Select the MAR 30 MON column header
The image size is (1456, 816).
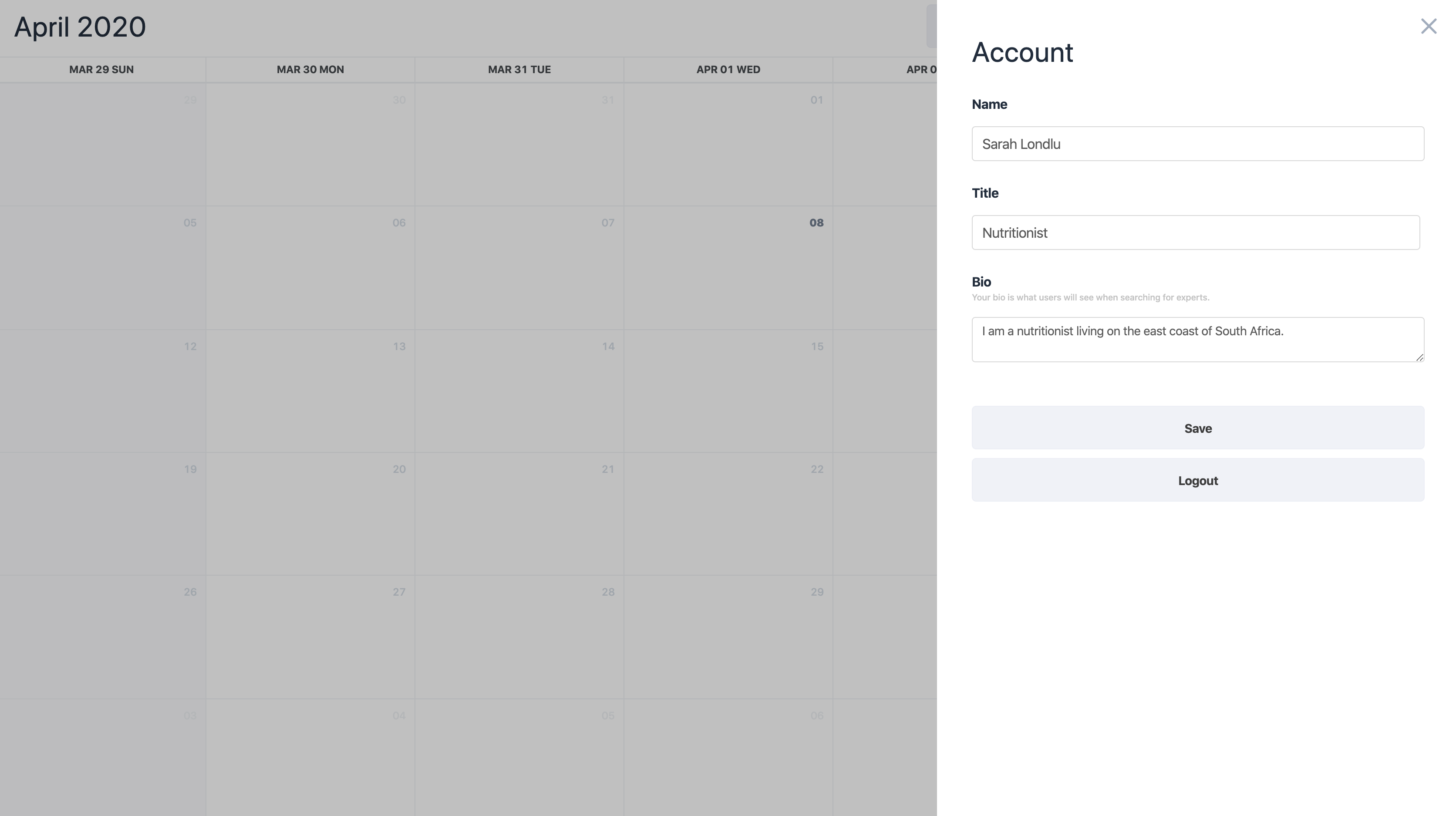coord(310,70)
